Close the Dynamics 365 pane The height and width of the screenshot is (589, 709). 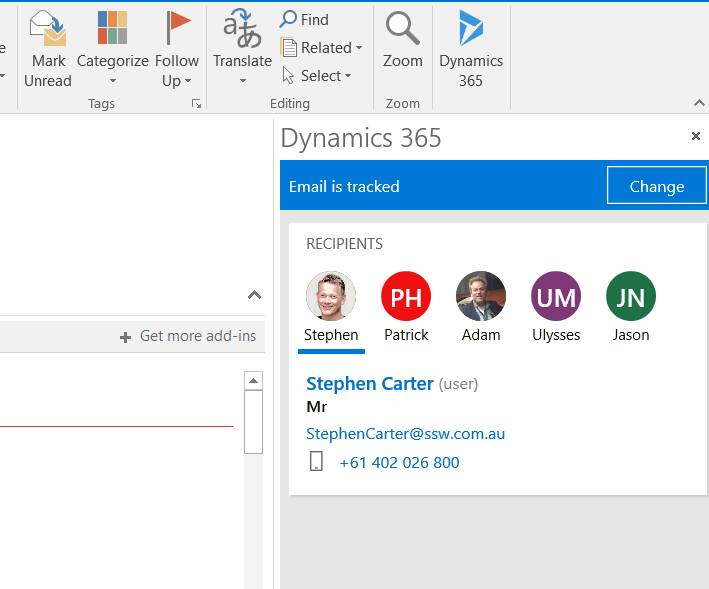click(x=696, y=136)
